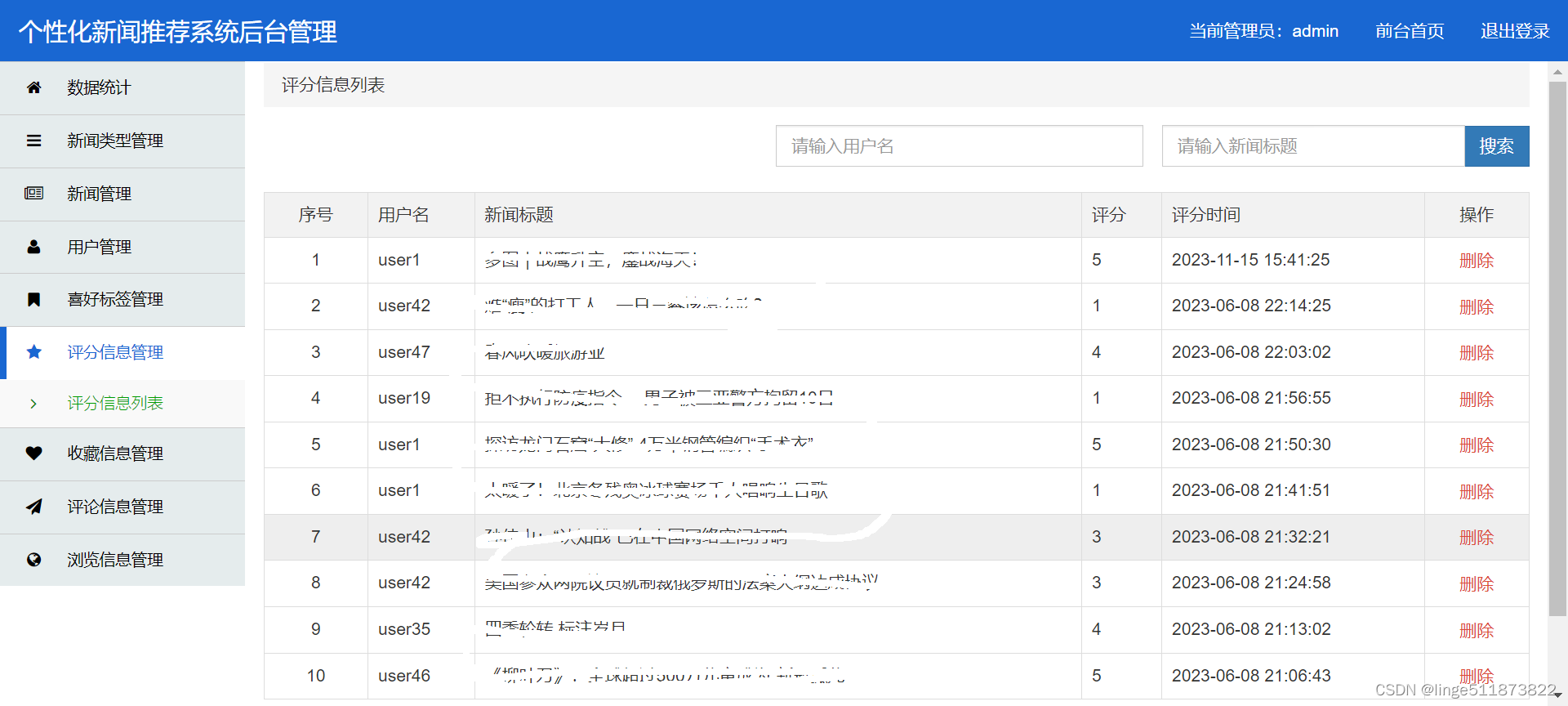Click the vertical scrollbar thumb
The image size is (1568, 706).
tap(1557, 347)
